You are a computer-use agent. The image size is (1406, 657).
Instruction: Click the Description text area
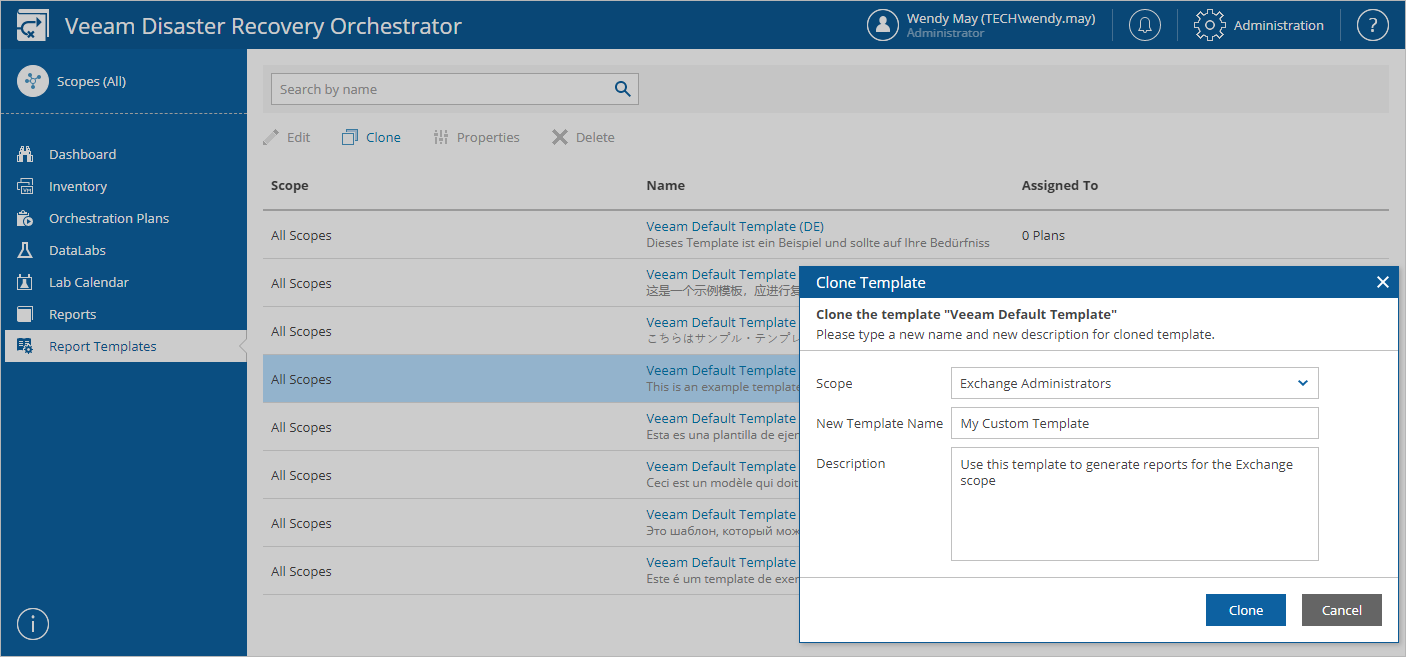tap(1135, 504)
